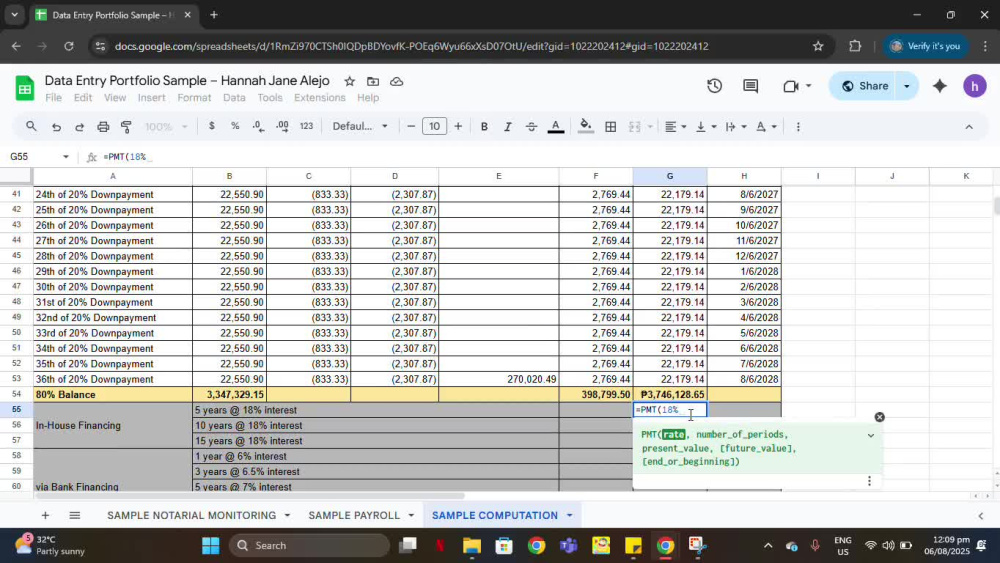Image resolution: width=1000 pixels, height=563 pixels.
Task: Increase decimal places
Action: pyautogui.click(x=282, y=126)
